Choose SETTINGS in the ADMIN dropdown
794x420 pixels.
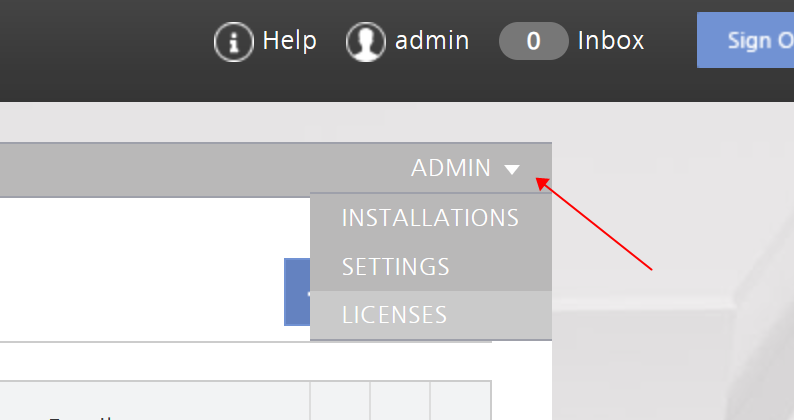coord(396,267)
